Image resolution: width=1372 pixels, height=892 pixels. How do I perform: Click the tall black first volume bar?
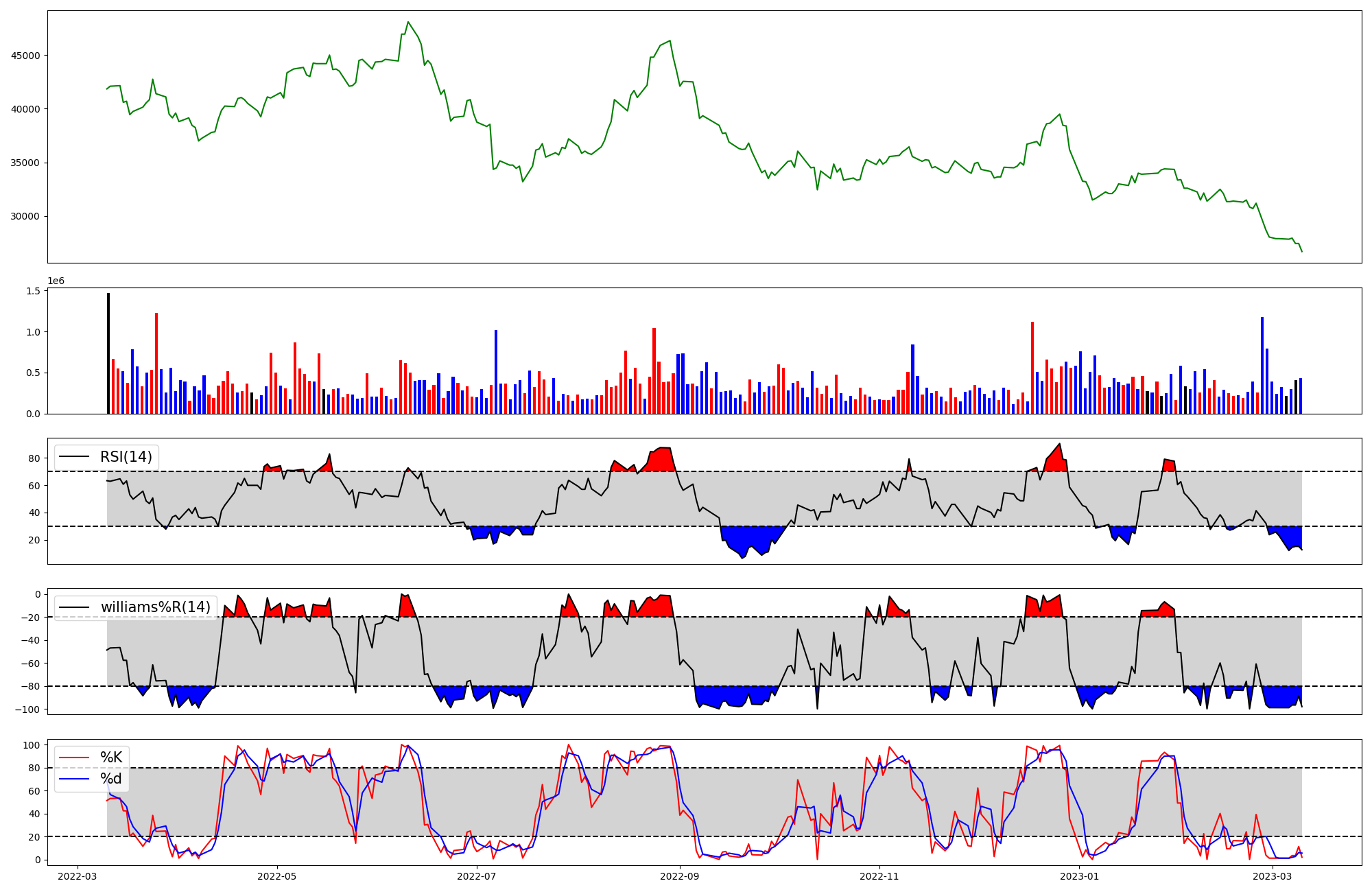108,353
